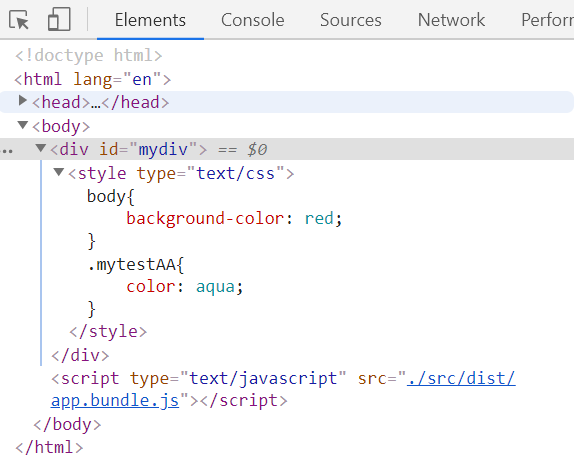Open the app.bundle.js script source link

pyautogui.click(x=283, y=389)
